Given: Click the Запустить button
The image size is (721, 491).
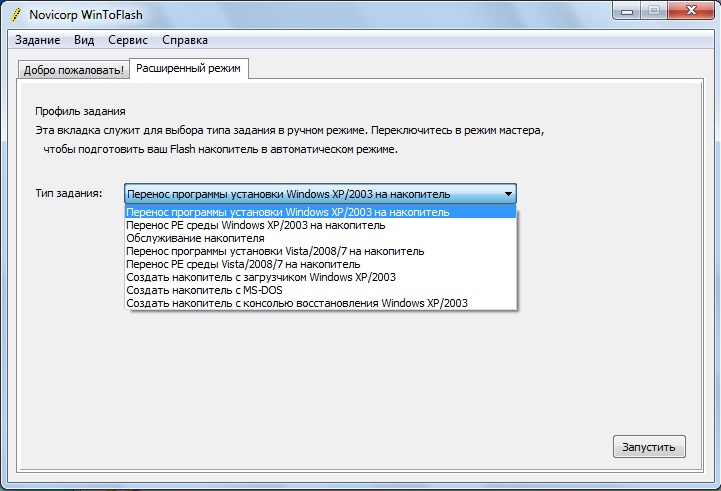Looking at the screenshot, I should [649, 447].
